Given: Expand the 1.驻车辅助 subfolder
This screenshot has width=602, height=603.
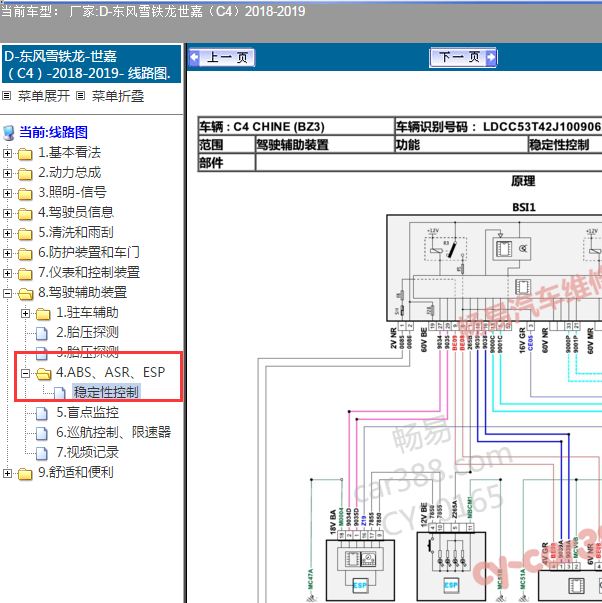Looking at the screenshot, I should [x=25, y=313].
